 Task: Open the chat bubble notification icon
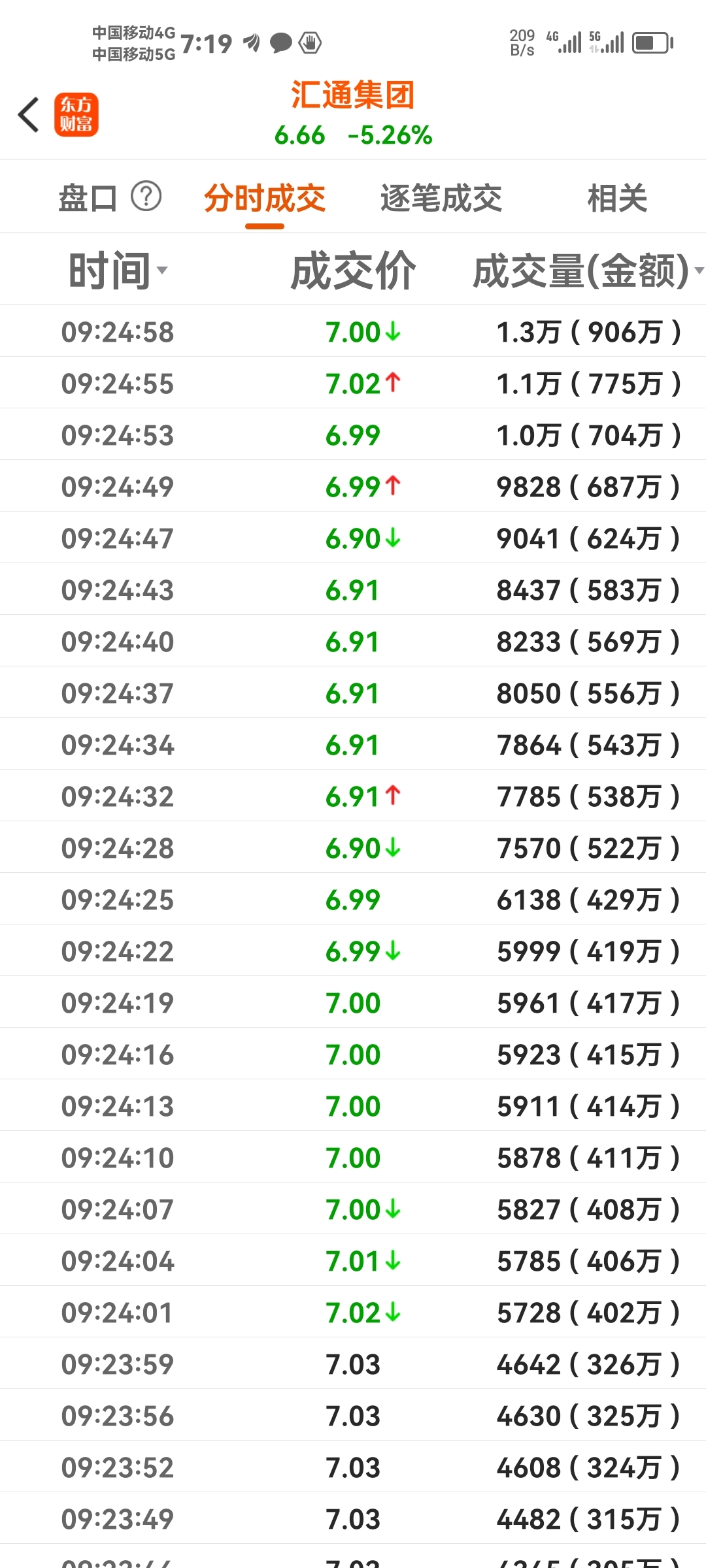pyautogui.click(x=281, y=43)
